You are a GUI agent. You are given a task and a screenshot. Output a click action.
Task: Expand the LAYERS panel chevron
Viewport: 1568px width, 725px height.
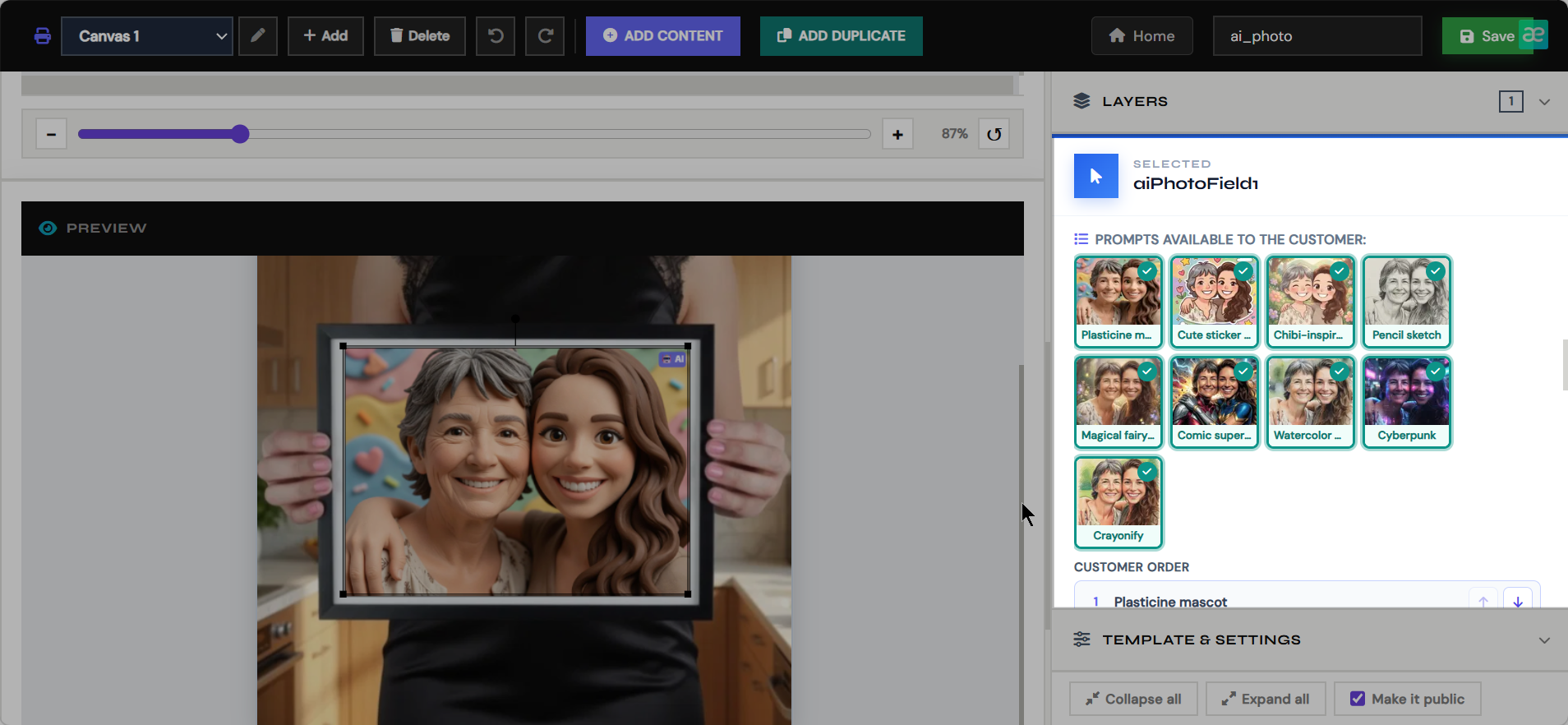click(x=1544, y=102)
